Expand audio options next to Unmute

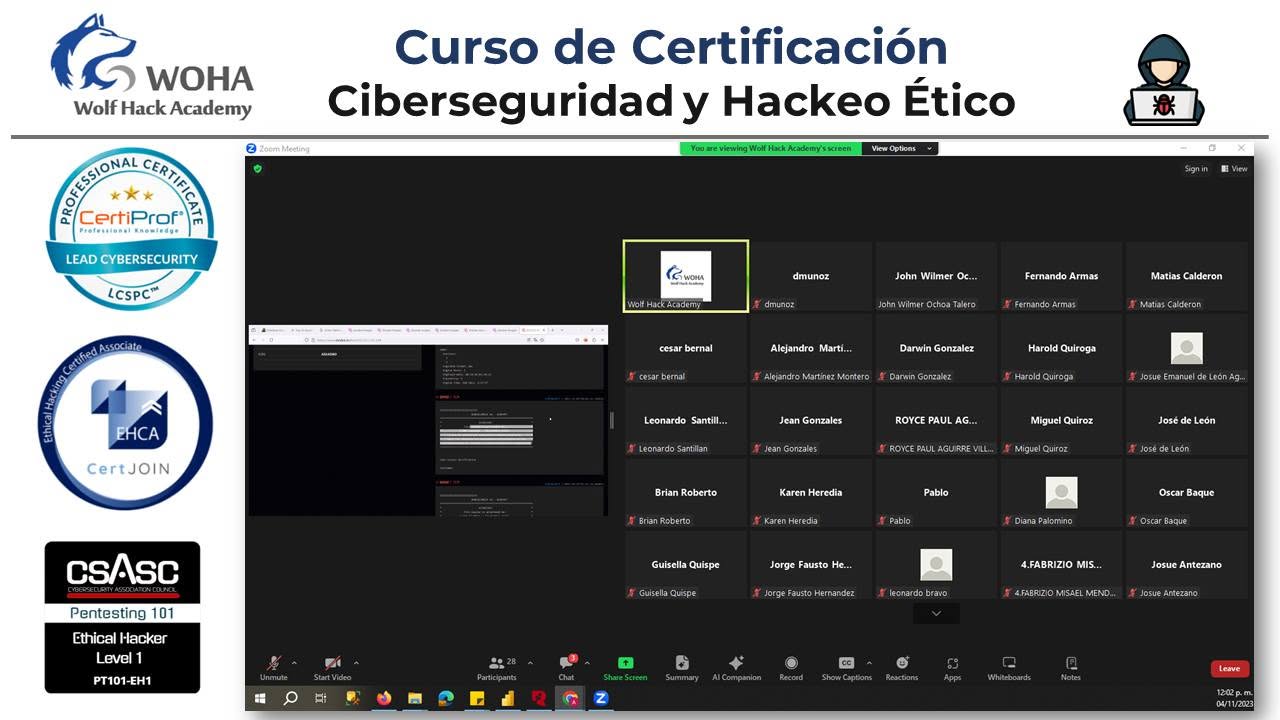[x=294, y=662]
